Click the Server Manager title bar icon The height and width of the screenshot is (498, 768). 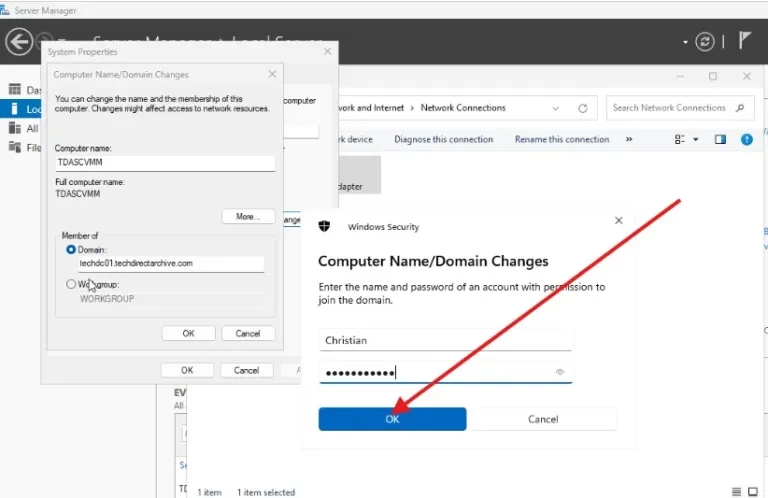pyautogui.click(x=4, y=10)
